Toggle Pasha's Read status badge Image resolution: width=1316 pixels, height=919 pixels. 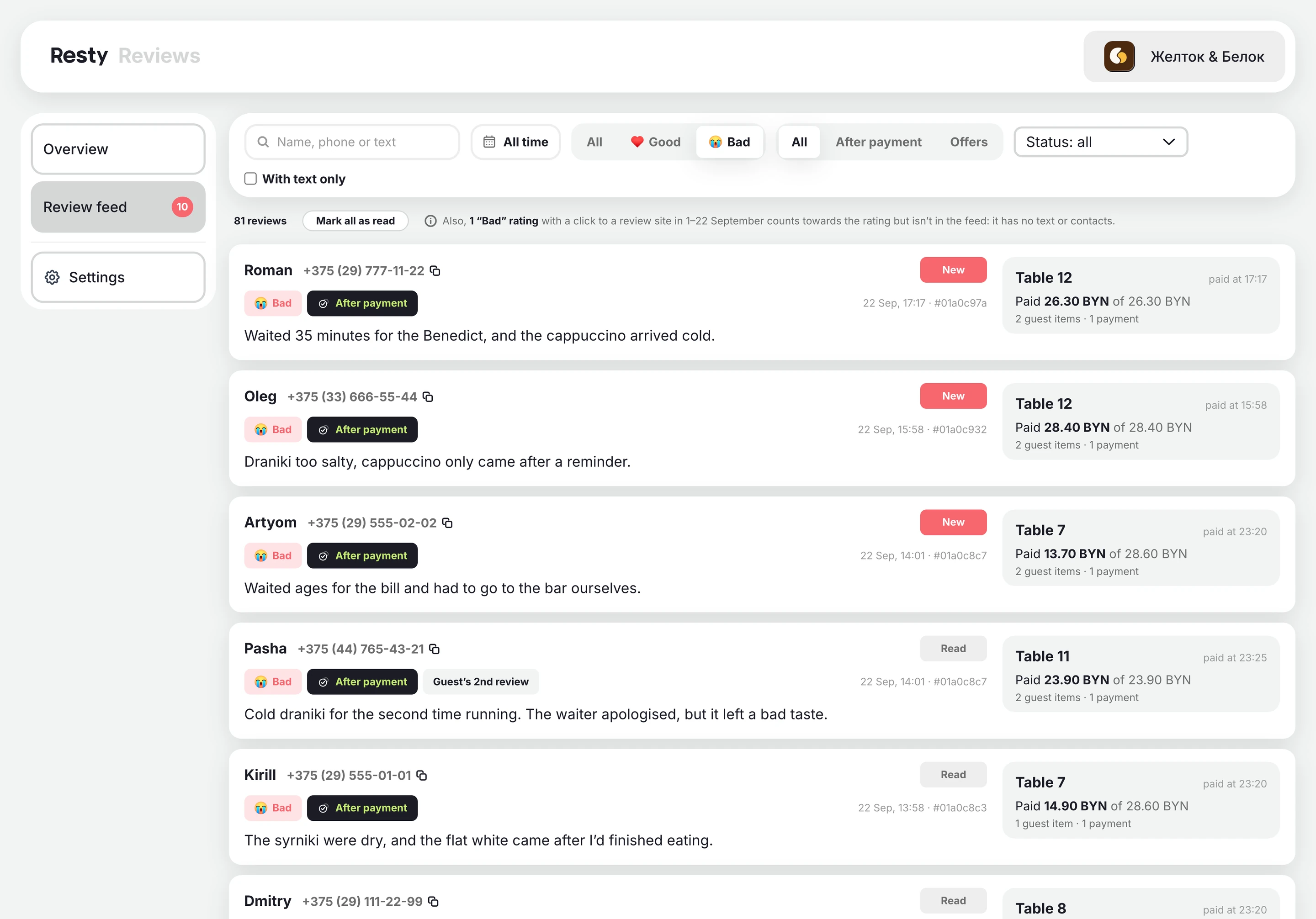point(953,648)
